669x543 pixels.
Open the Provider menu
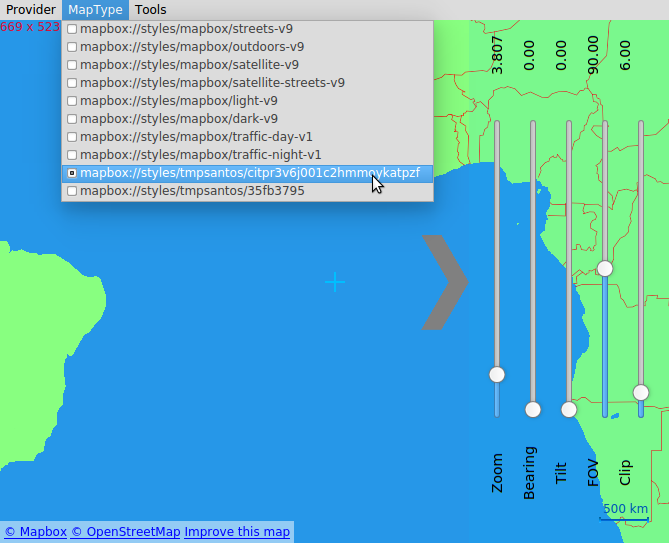pos(31,9)
